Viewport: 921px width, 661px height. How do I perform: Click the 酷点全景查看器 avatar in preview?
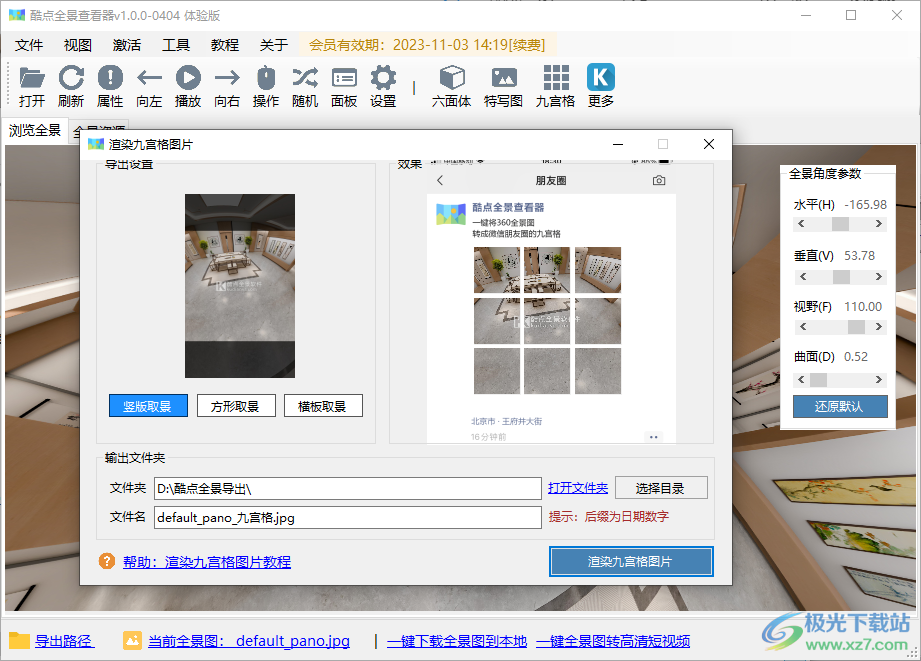coord(451,214)
